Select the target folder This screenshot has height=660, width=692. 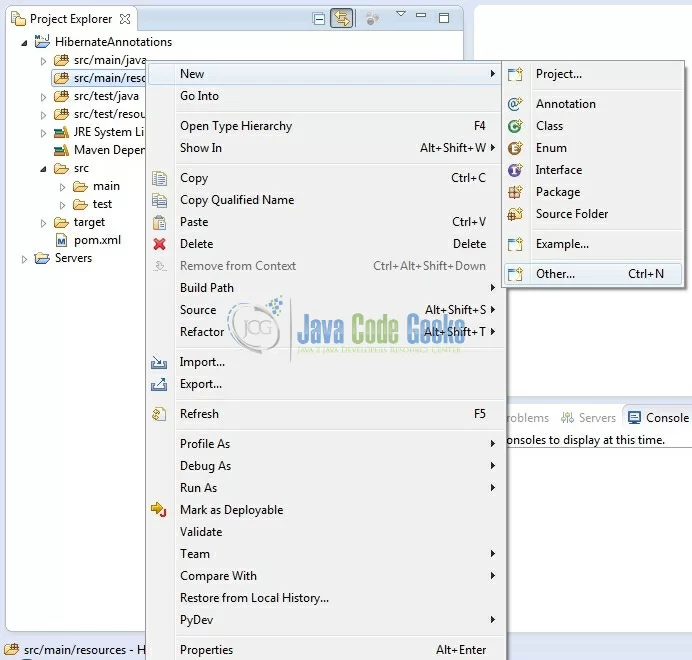coord(89,222)
